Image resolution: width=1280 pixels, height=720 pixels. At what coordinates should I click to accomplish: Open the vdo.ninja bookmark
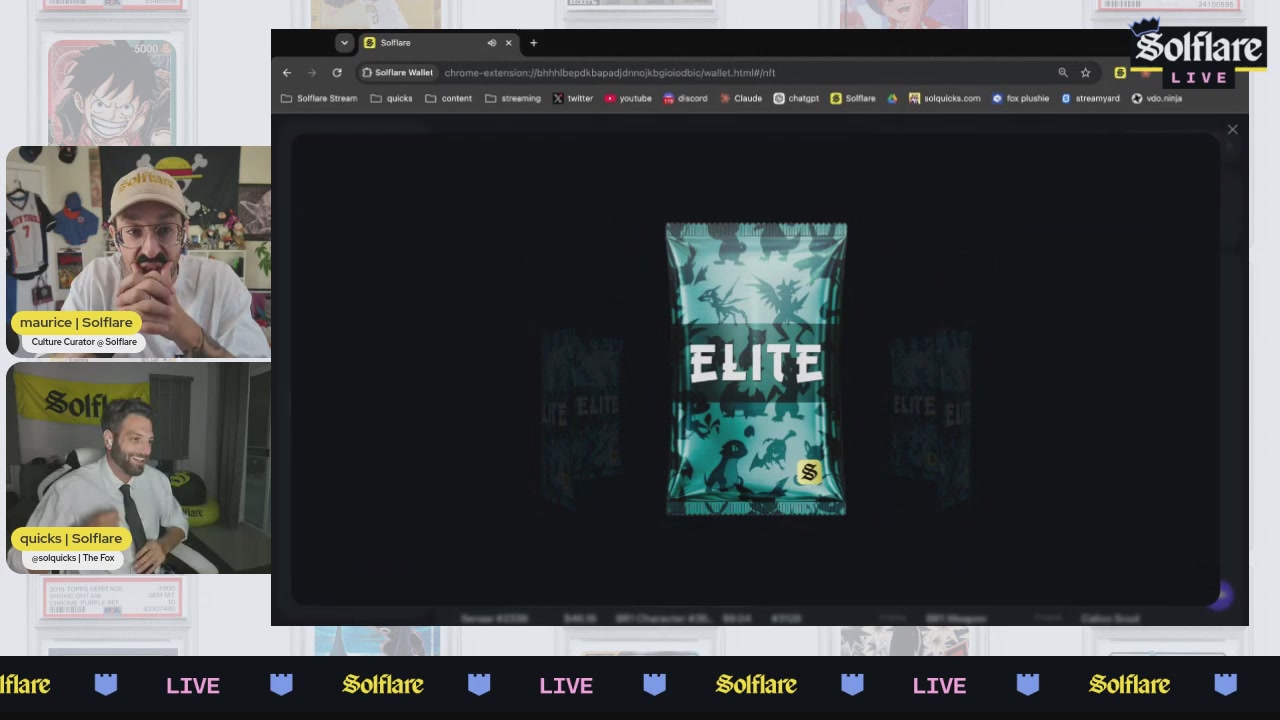(1157, 98)
